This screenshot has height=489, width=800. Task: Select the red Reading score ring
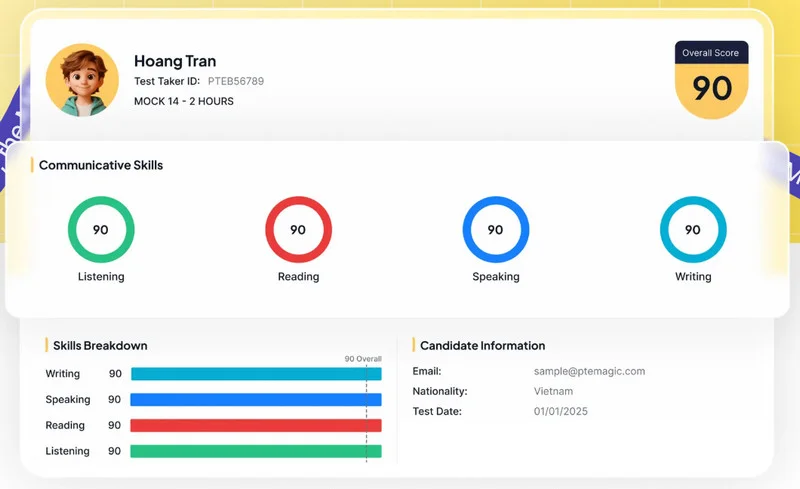[298, 230]
